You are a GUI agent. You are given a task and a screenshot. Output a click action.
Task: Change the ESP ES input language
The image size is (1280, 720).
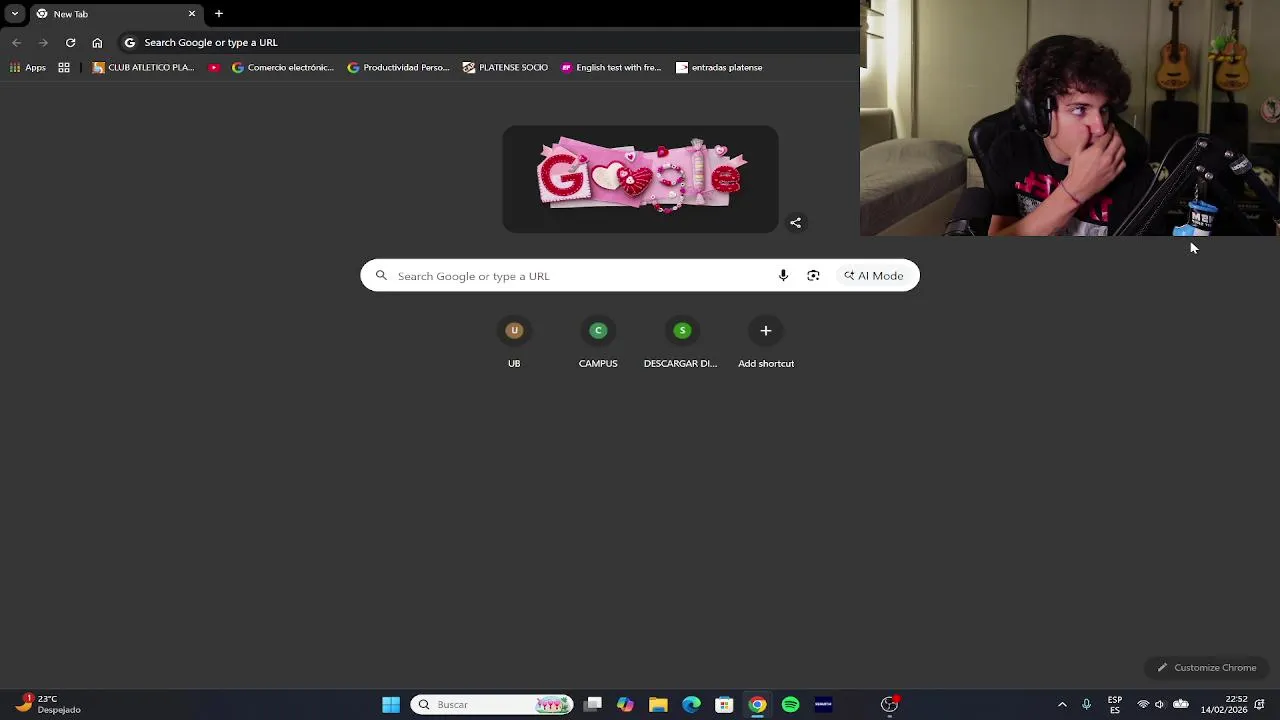coord(1115,705)
